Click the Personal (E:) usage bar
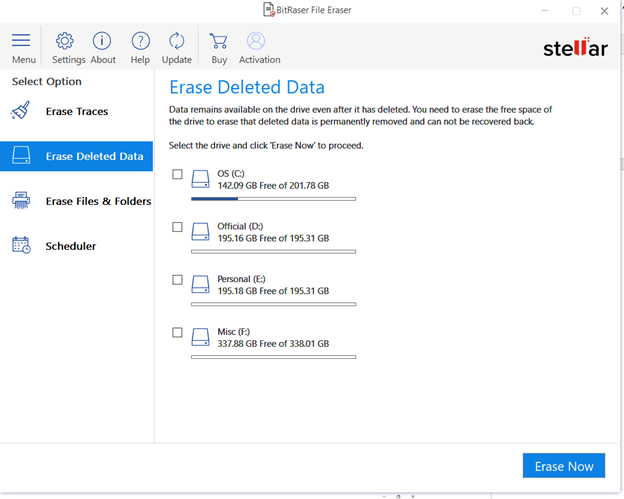This screenshot has width=624, height=499. 273,304
